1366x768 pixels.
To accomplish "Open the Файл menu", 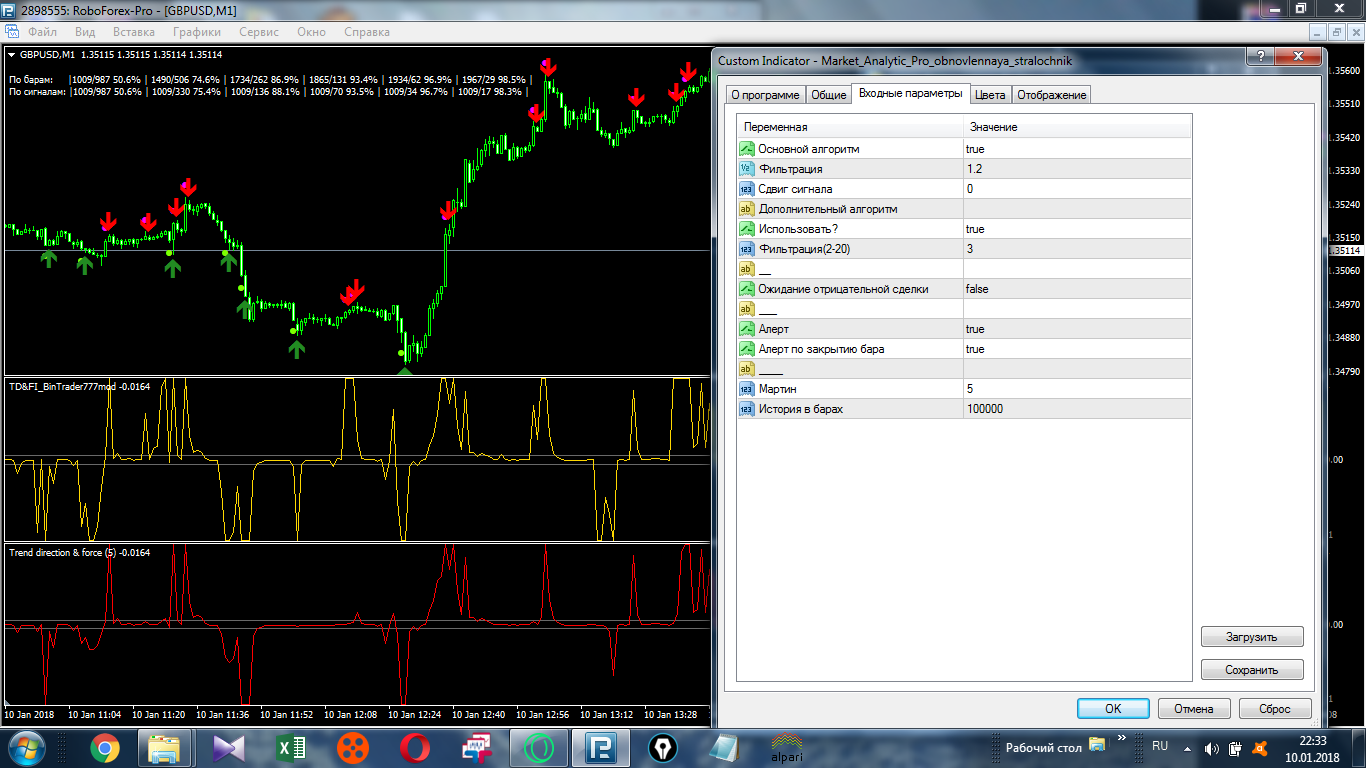I will (x=42, y=32).
